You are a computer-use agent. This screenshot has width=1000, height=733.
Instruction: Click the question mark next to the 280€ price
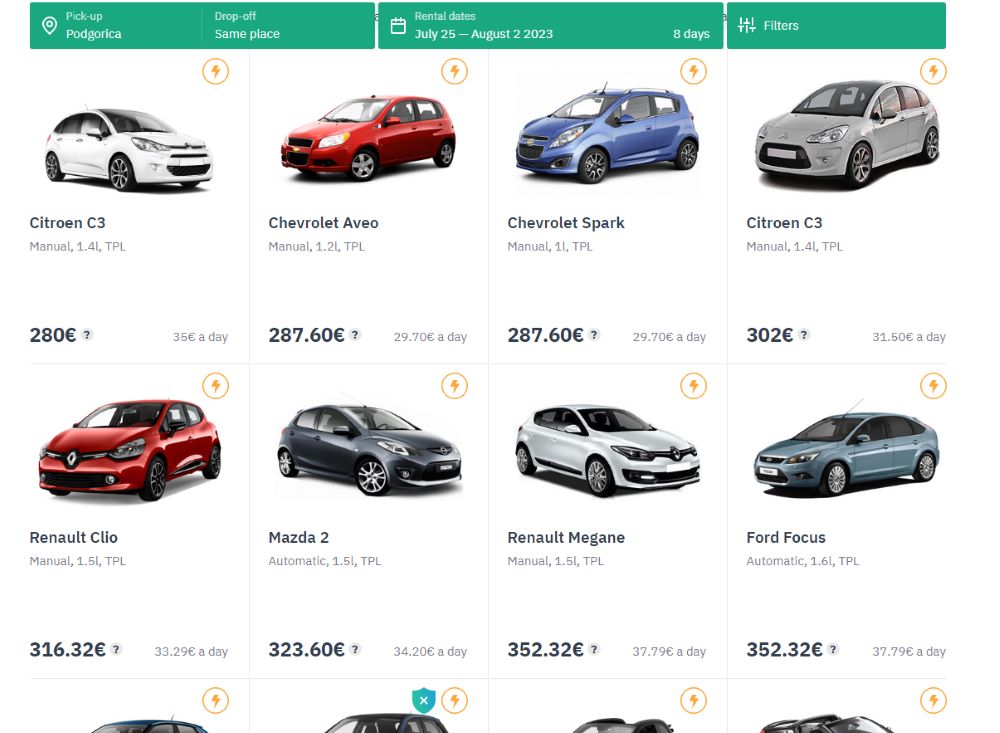point(87,336)
